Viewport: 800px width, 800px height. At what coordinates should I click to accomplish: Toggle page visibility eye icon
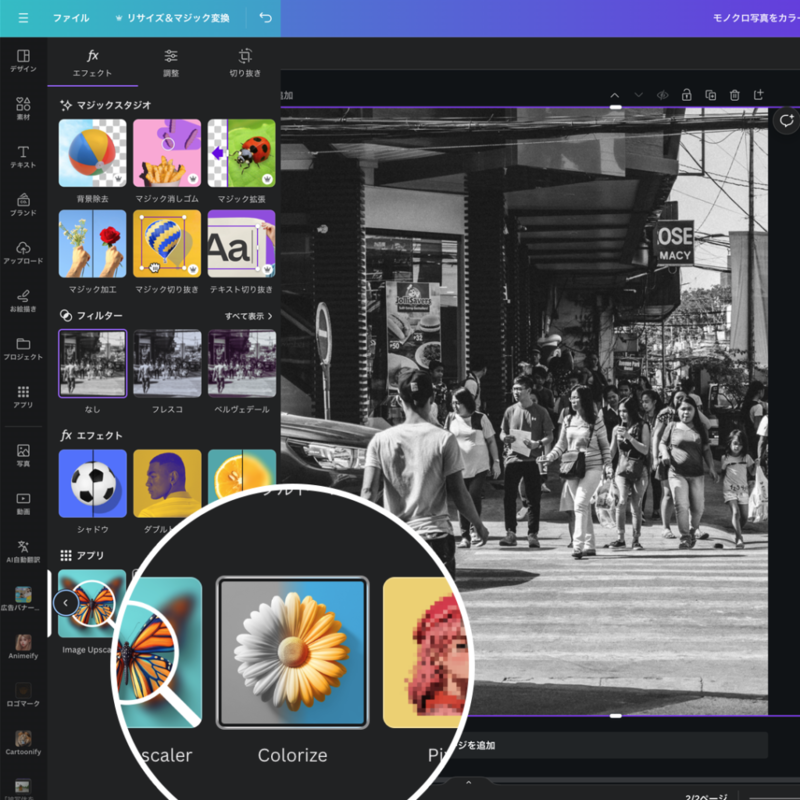[663, 95]
